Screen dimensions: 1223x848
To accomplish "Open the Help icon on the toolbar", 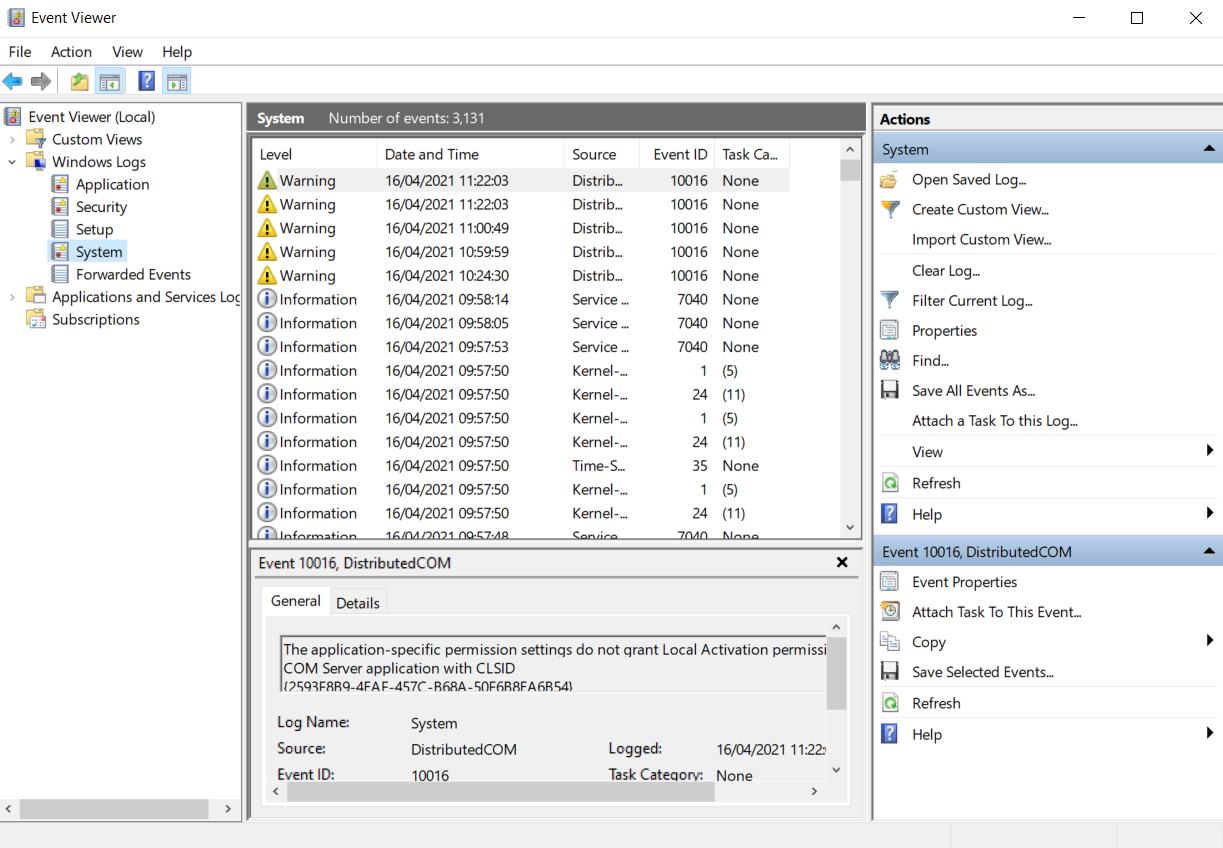I will [146, 81].
